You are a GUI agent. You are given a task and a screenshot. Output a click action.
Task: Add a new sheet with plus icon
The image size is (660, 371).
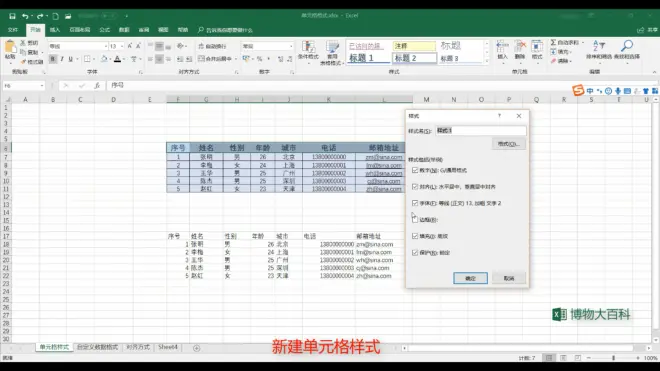point(197,348)
